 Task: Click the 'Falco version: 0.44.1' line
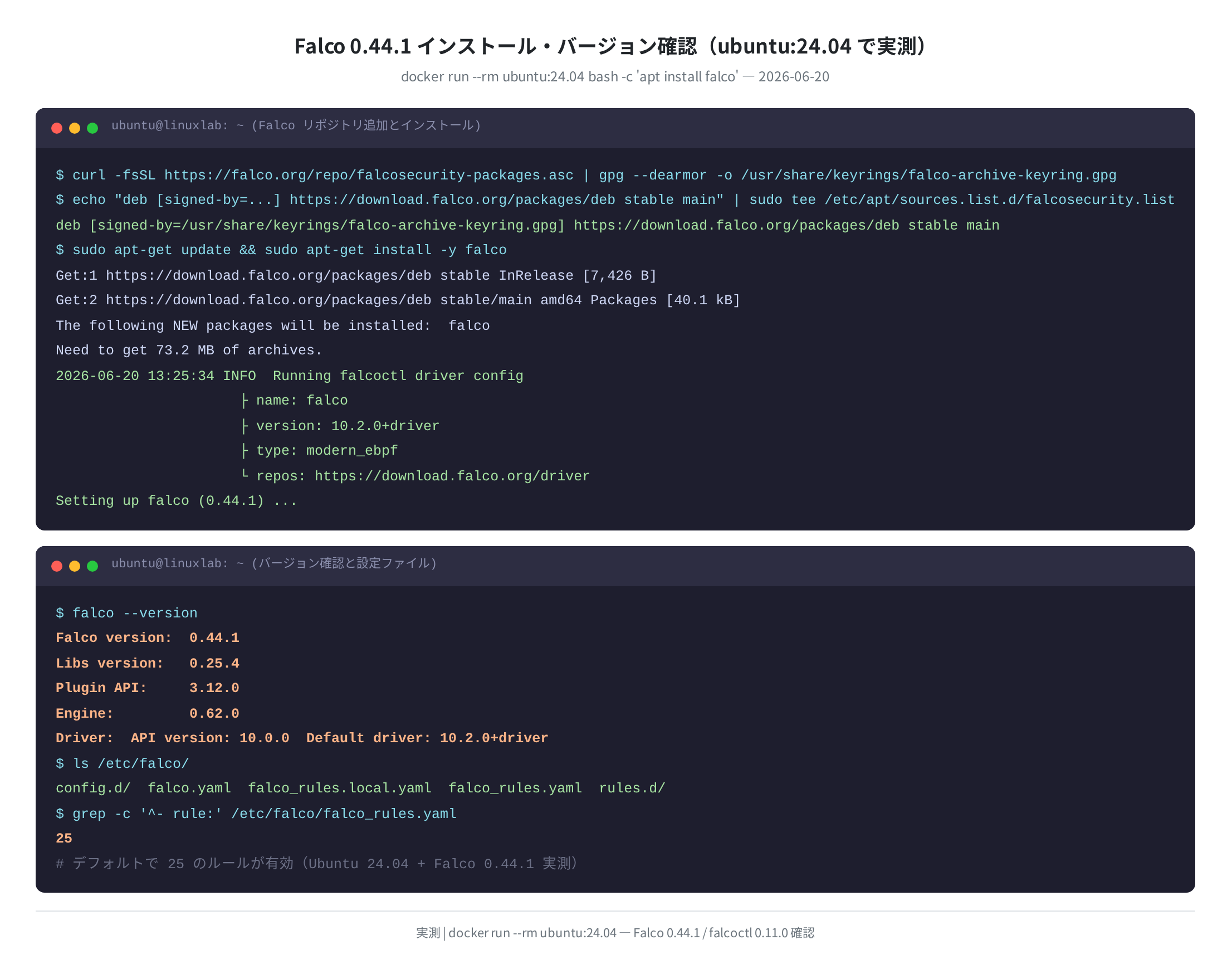(147, 639)
